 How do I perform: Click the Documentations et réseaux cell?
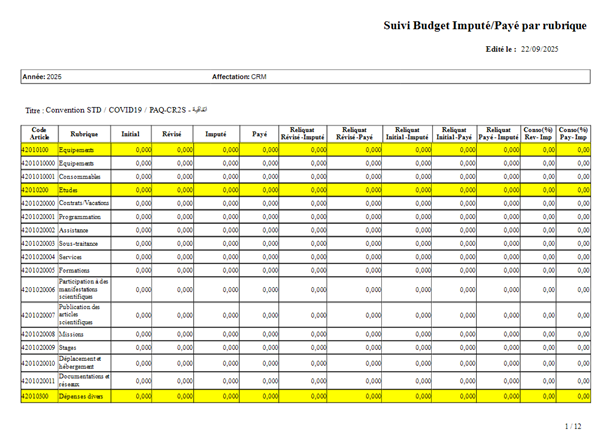(x=84, y=381)
